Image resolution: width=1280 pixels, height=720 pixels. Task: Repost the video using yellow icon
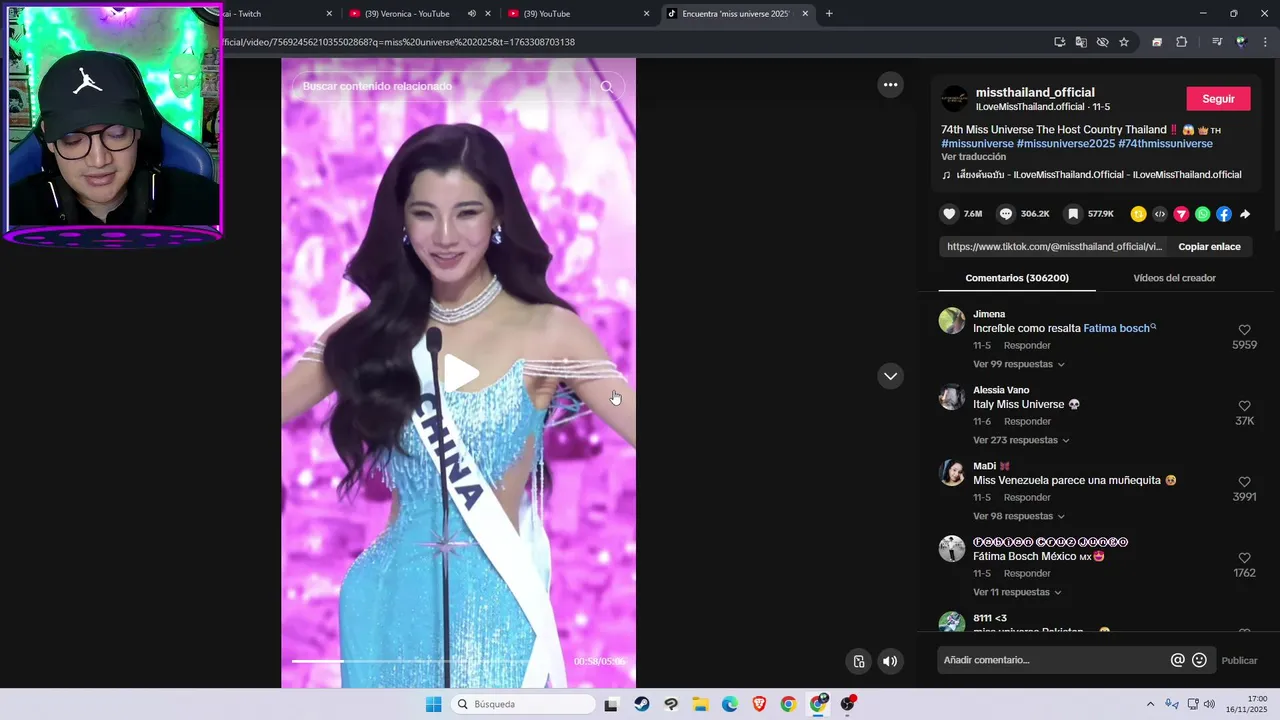coord(1138,214)
